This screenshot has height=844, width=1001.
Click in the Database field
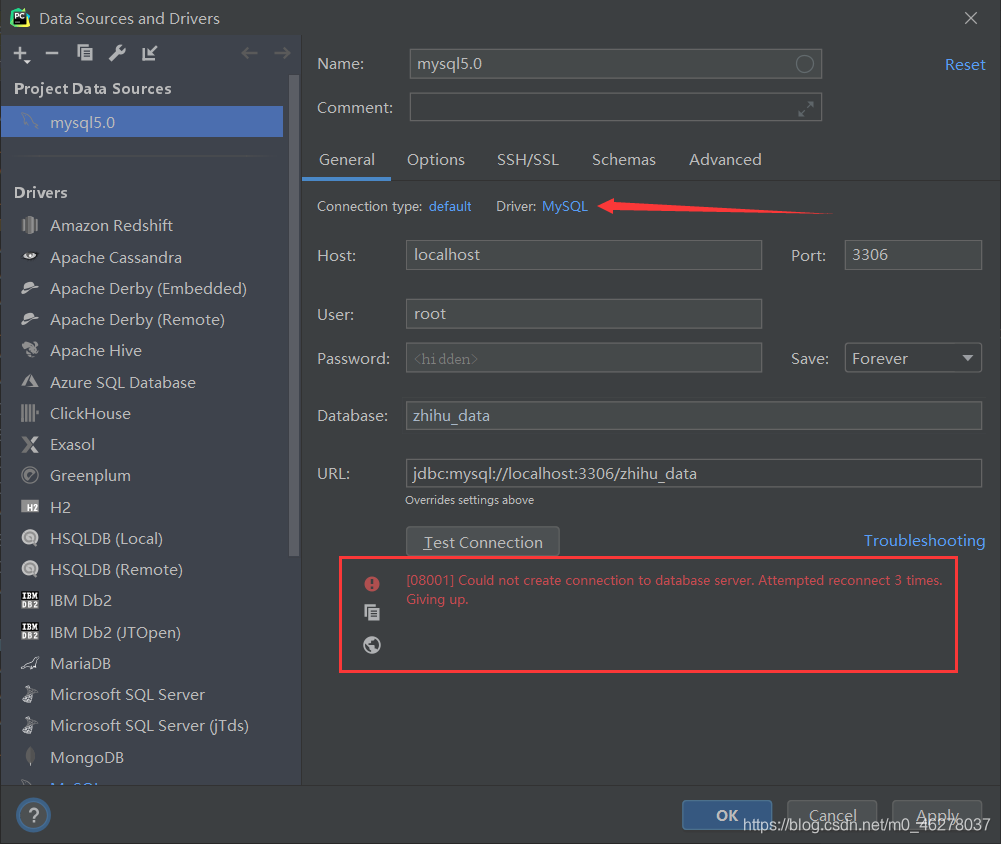coord(693,416)
